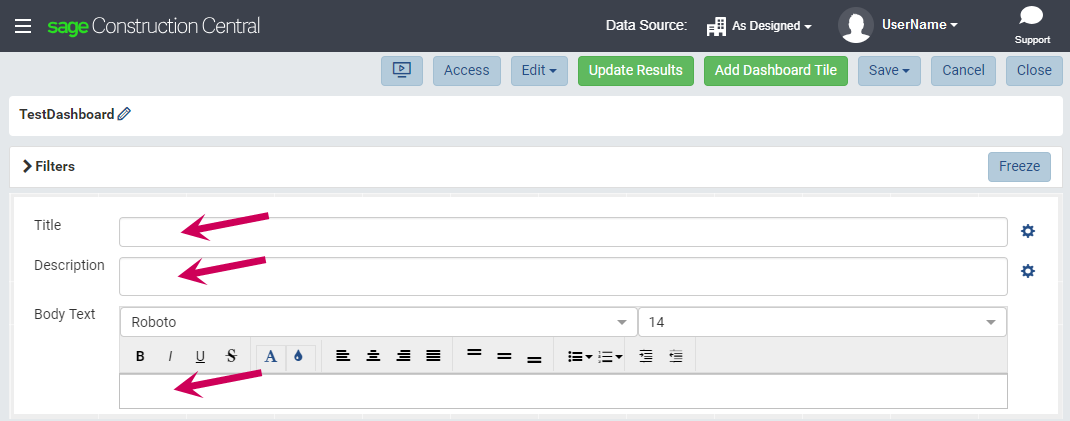This screenshot has width=1070, height=421.
Task: Justify the body text alignment
Action: point(433,356)
